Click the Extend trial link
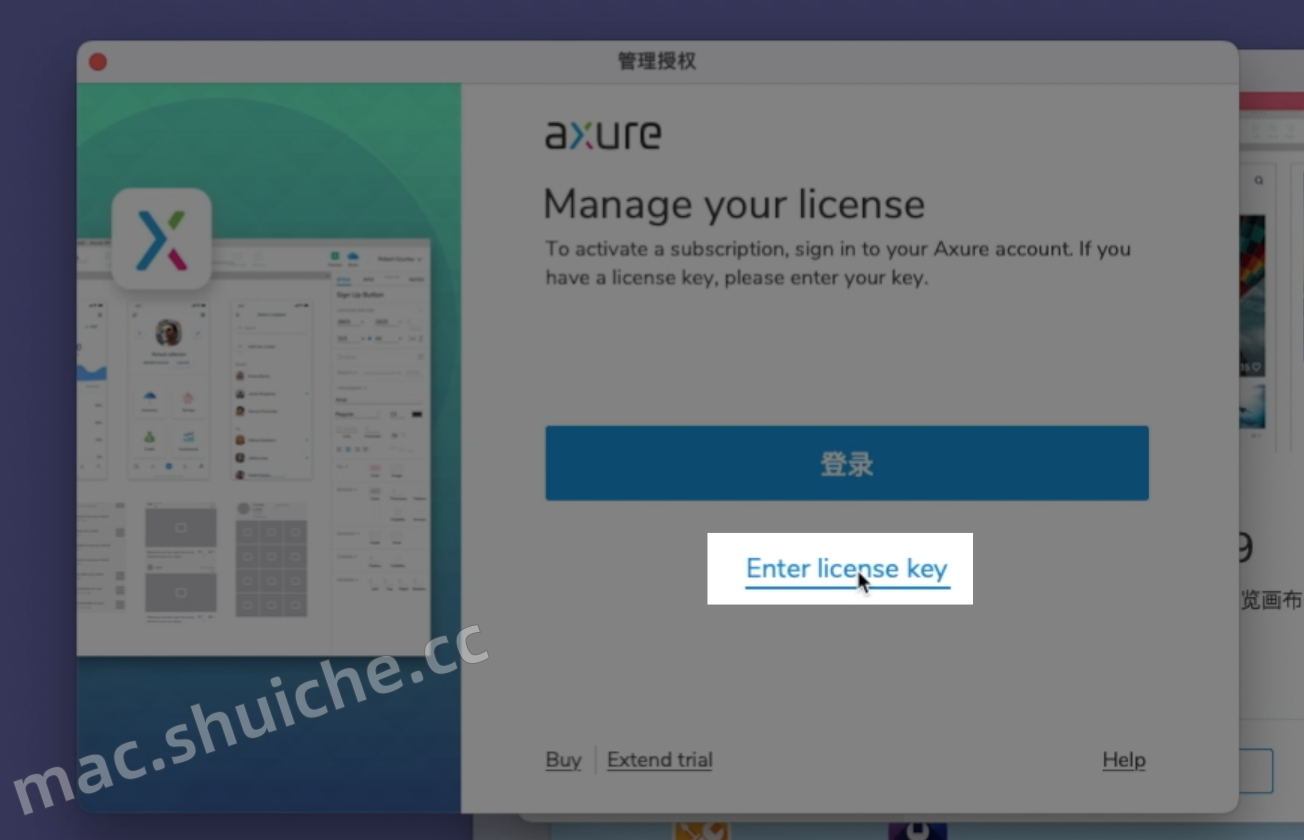This screenshot has height=840, width=1304. click(659, 760)
